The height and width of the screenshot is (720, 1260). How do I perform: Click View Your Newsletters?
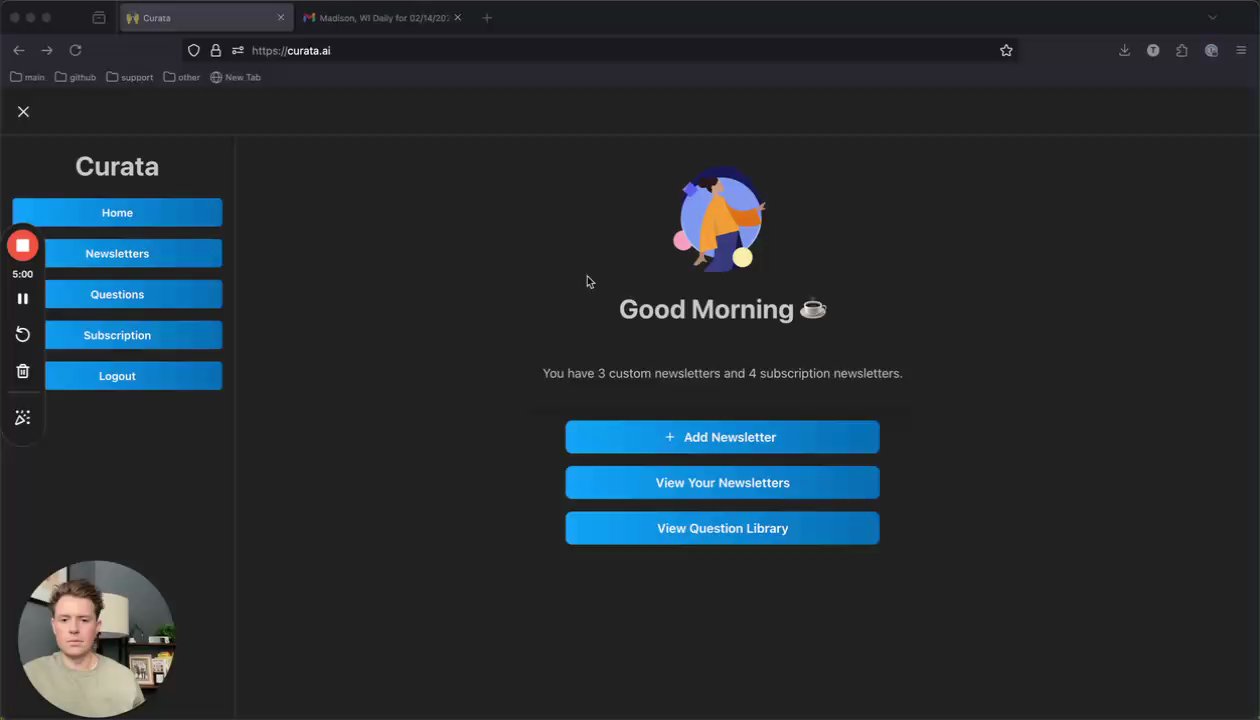(722, 483)
